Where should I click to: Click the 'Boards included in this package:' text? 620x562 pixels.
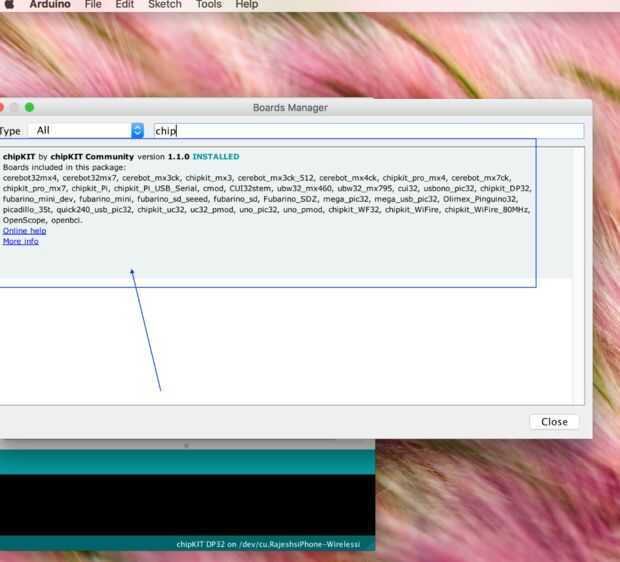(x=64, y=167)
